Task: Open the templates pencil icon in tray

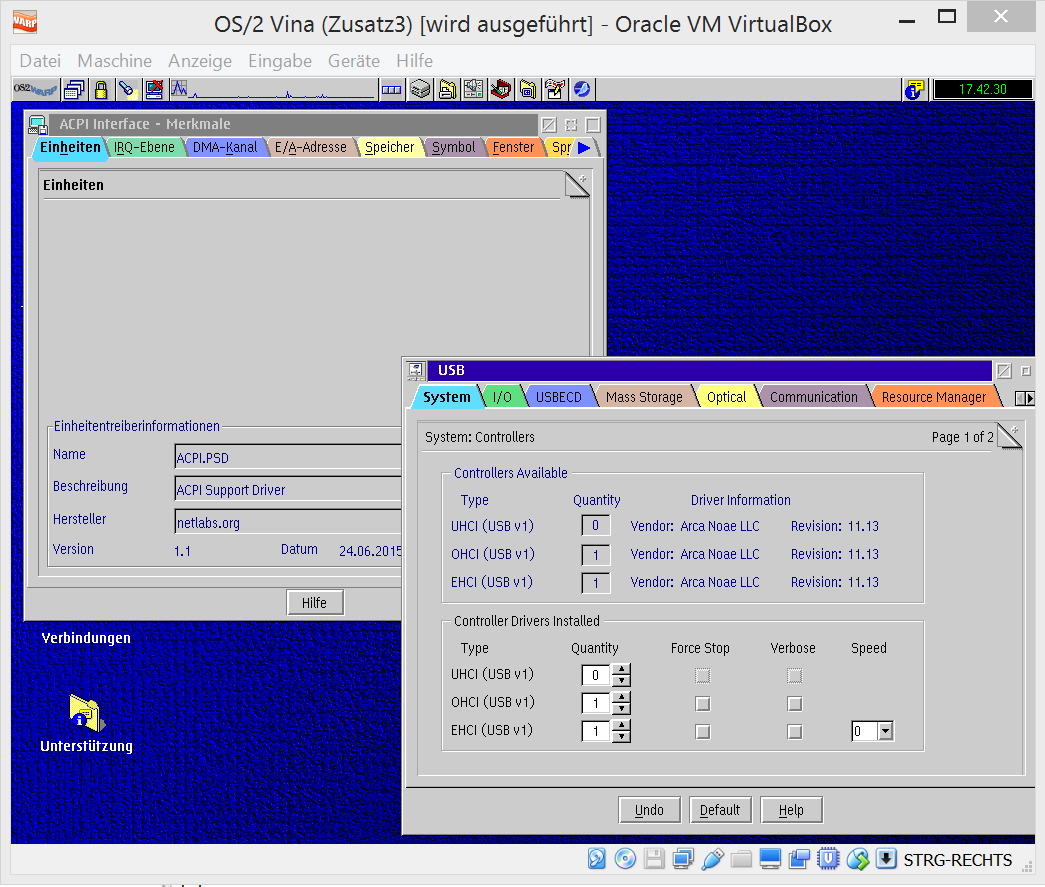Action: tap(554, 89)
